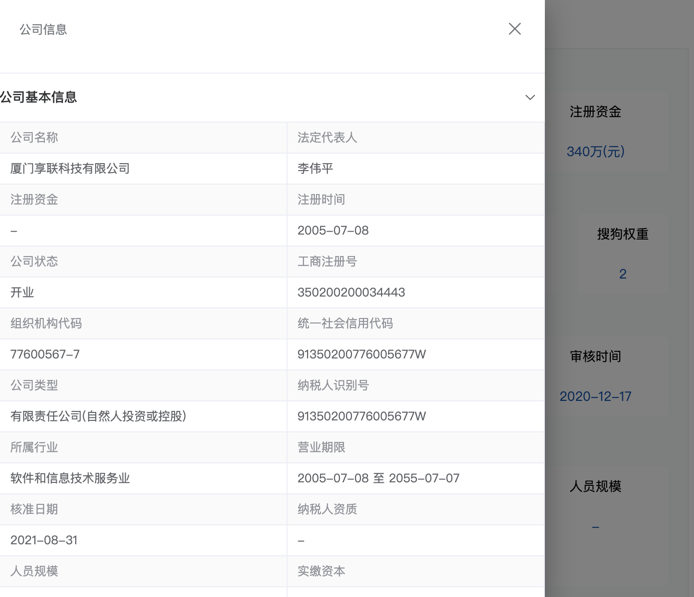Image resolution: width=694 pixels, height=597 pixels.
Task: Select organization code 77600567-7
Action: [45, 354]
